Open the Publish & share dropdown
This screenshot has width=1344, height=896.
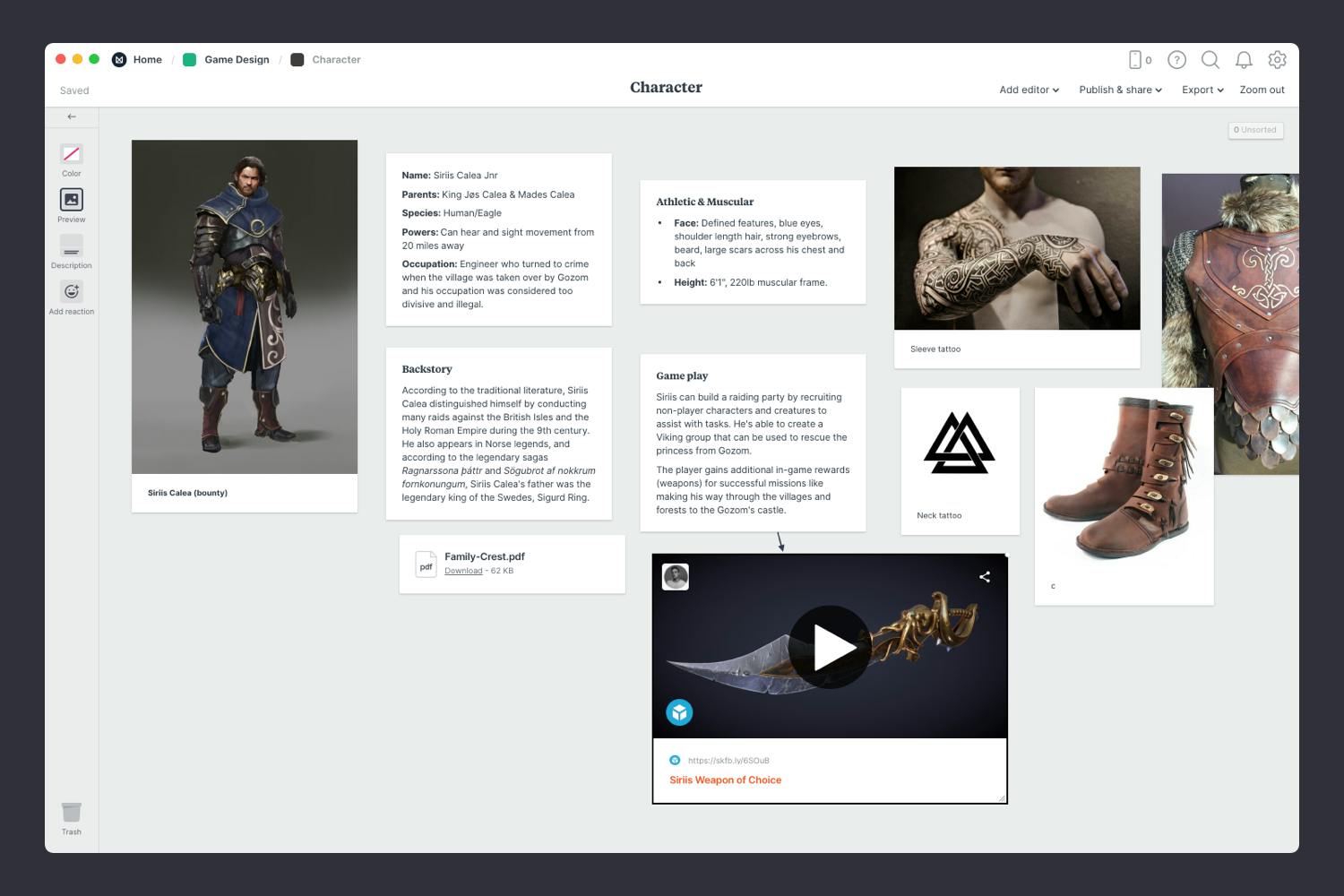1119,90
